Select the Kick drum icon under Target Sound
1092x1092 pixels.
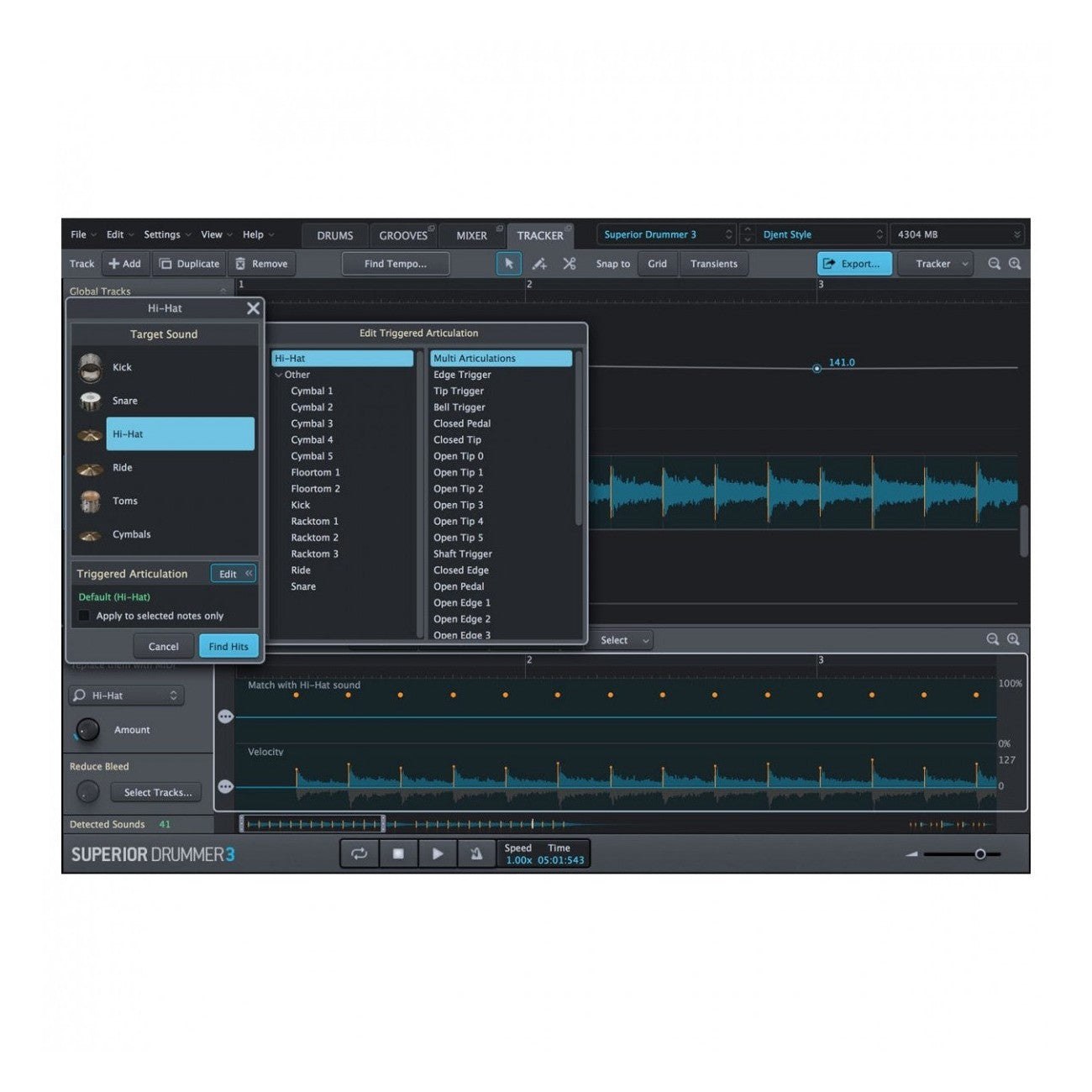(x=89, y=367)
